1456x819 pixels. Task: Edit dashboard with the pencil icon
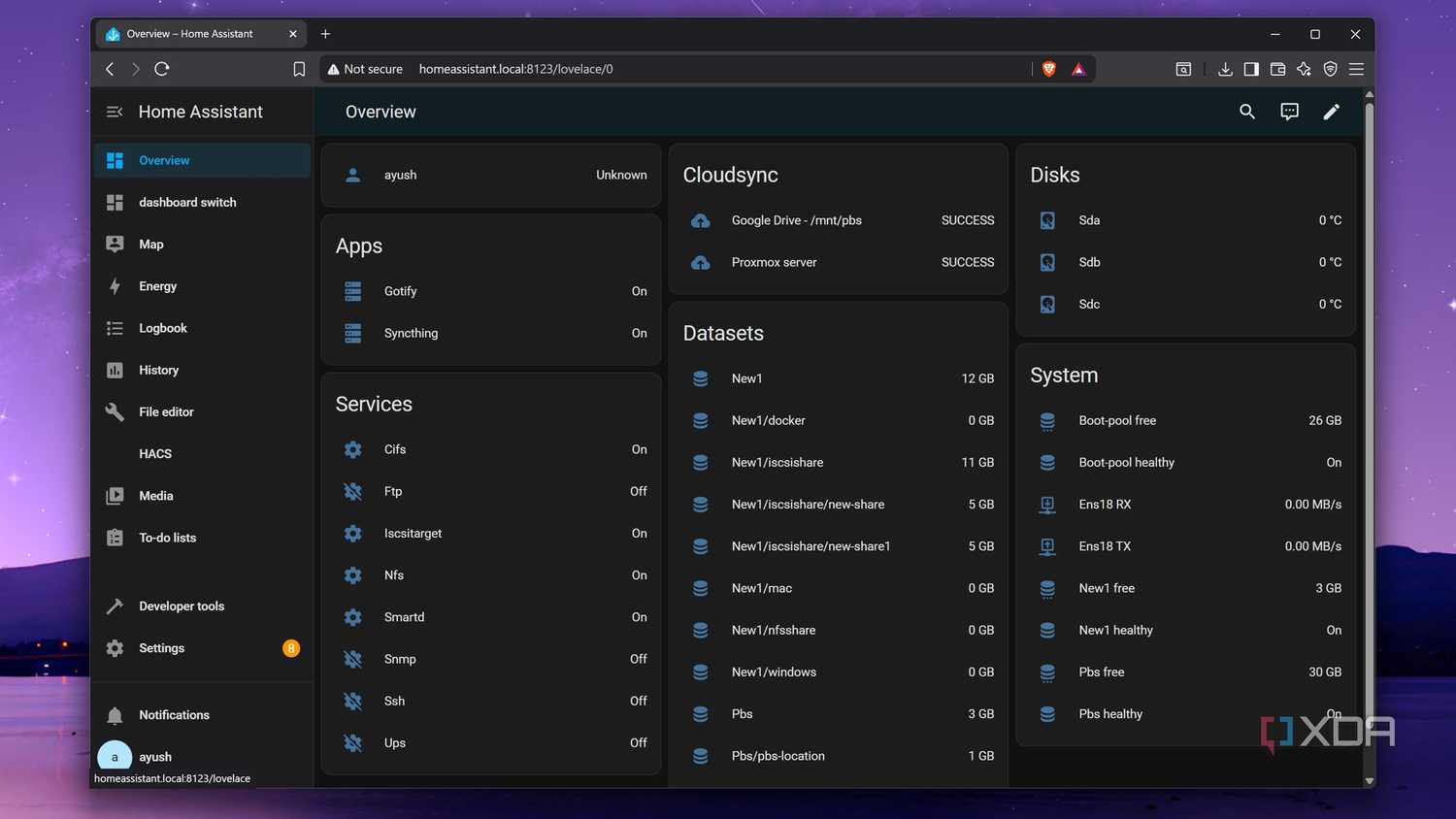pos(1332,112)
